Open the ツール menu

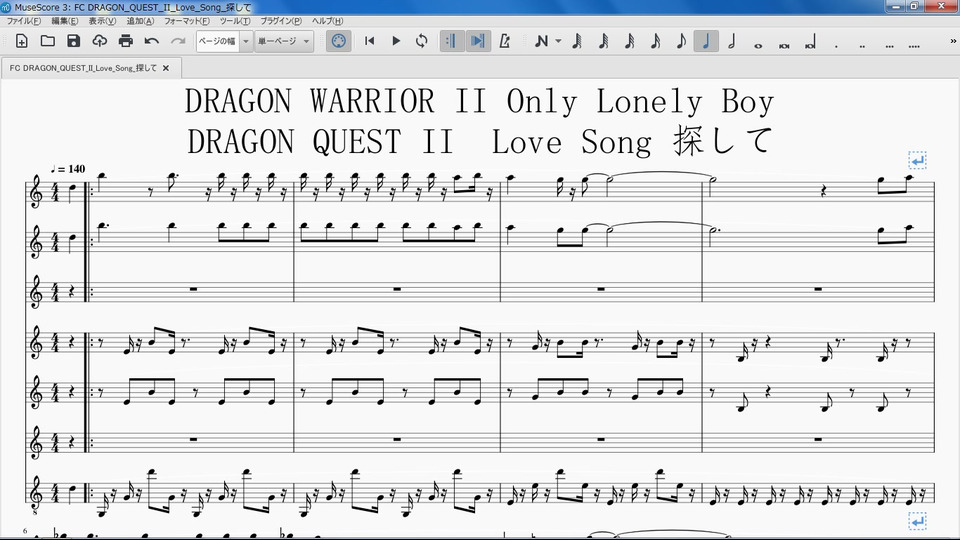[x=234, y=21]
